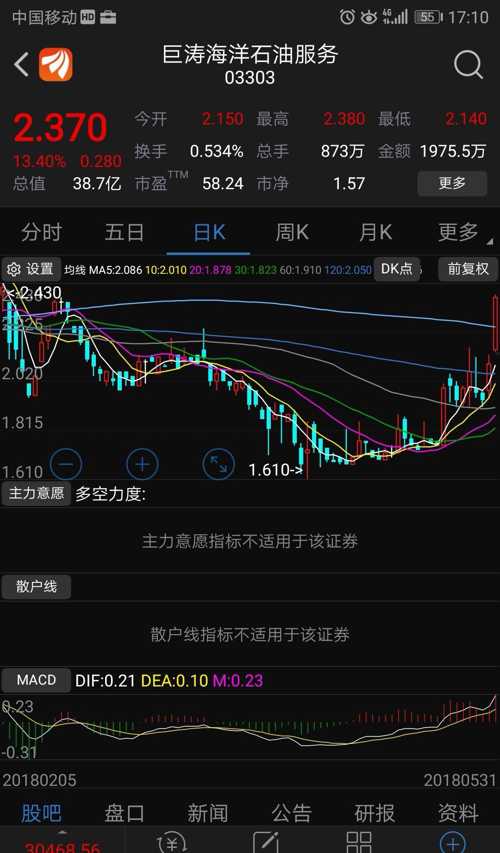Toggle the DK点 indicator
The width and height of the screenshot is (500, 853).
[x=397, y=269]
